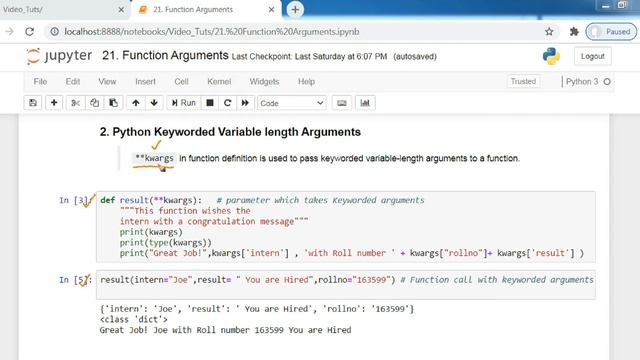Close the 21. Function Arguments tab
Screen dimensions: 640x360
click(x=271, y=9)
